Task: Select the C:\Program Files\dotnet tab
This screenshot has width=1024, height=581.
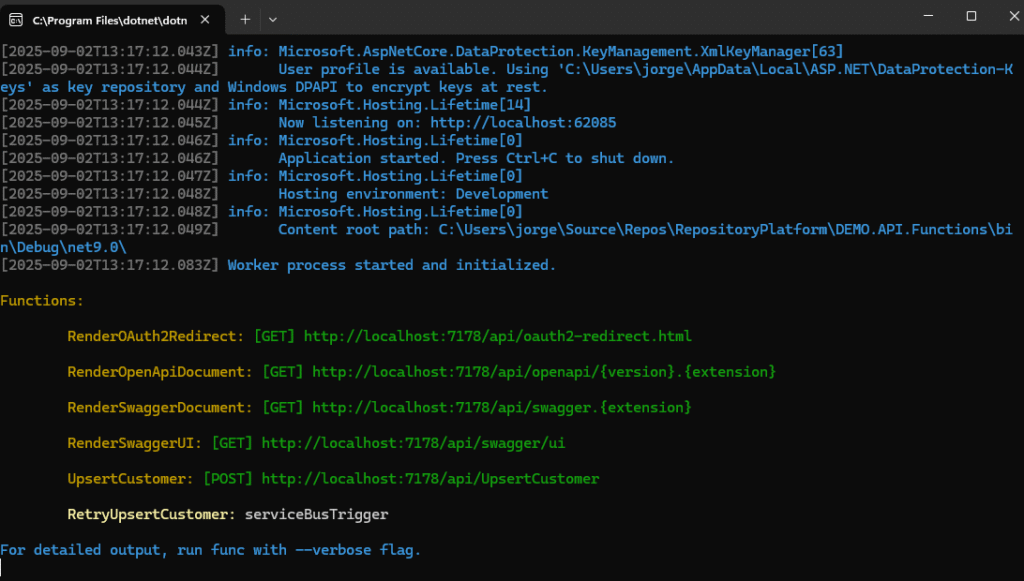Action: [x=112, y=20]
